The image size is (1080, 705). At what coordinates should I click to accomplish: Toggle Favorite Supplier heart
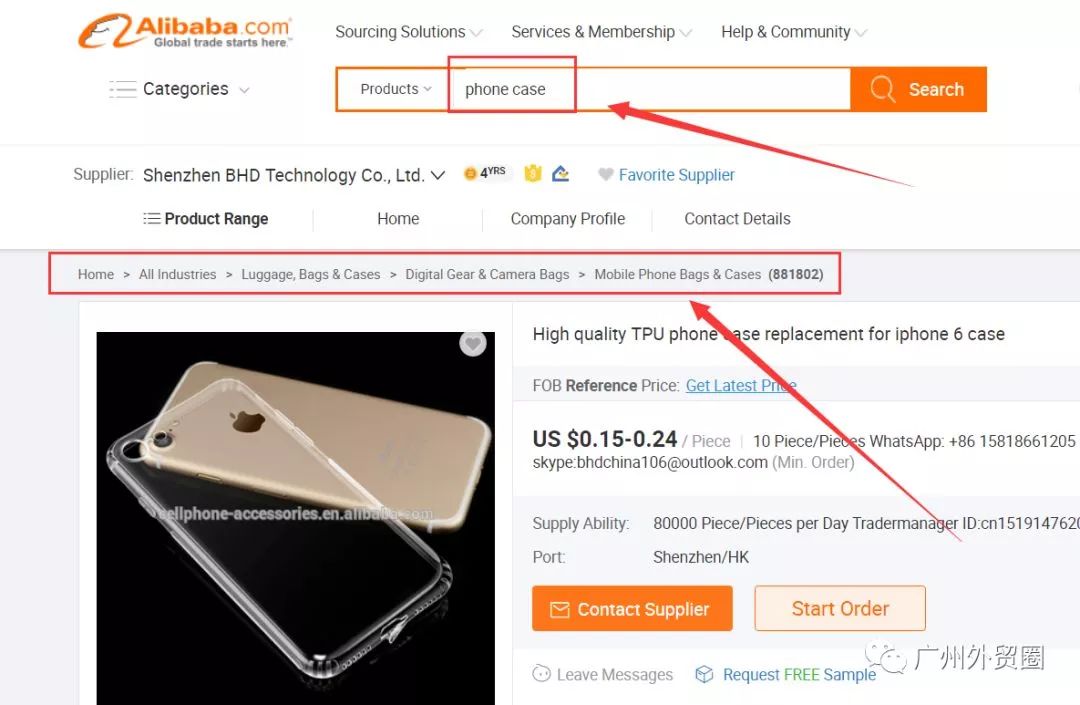coord(605,175)
